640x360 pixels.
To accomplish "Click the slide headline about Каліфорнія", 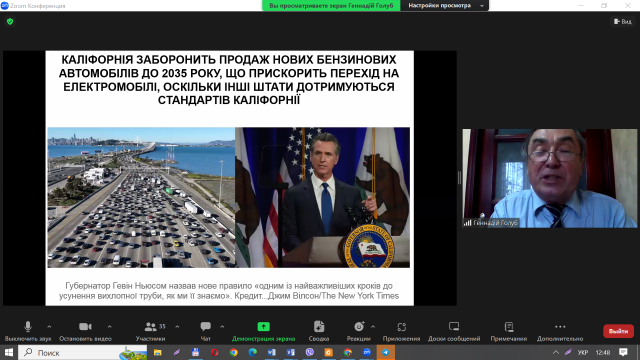I will (x=229, y=80).
